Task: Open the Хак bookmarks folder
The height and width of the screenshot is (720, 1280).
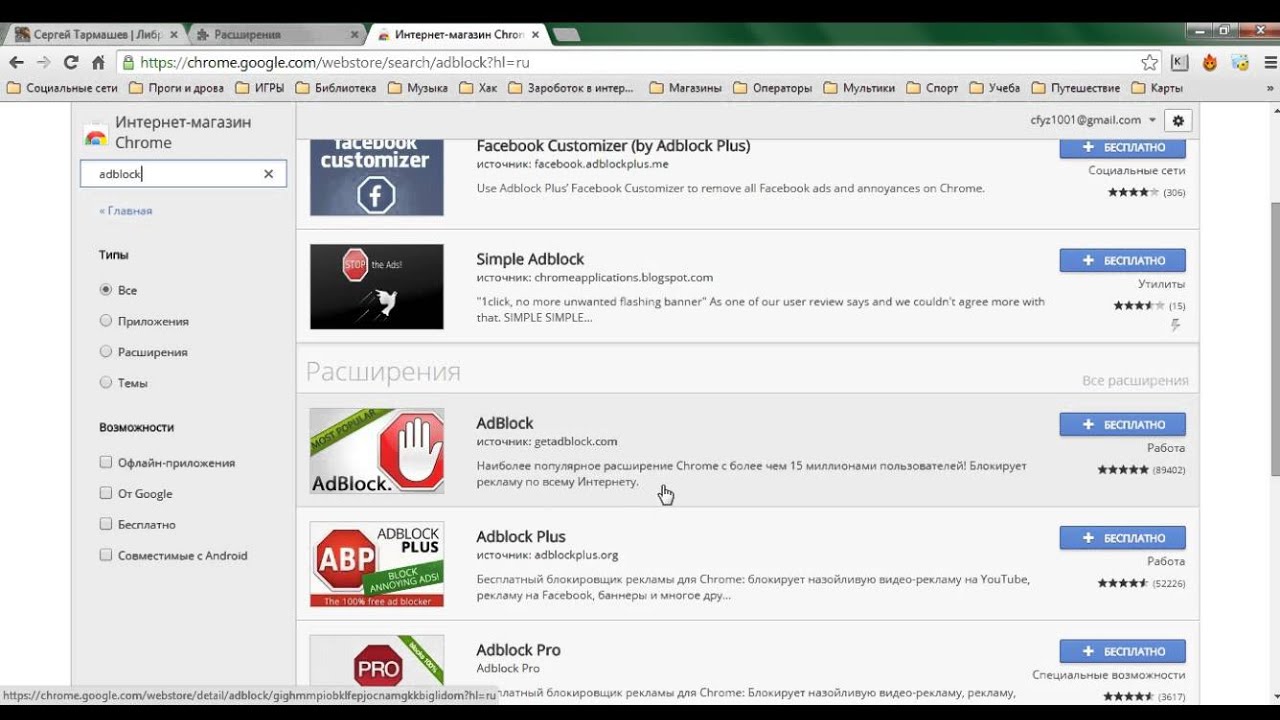Action: point(478,88)
